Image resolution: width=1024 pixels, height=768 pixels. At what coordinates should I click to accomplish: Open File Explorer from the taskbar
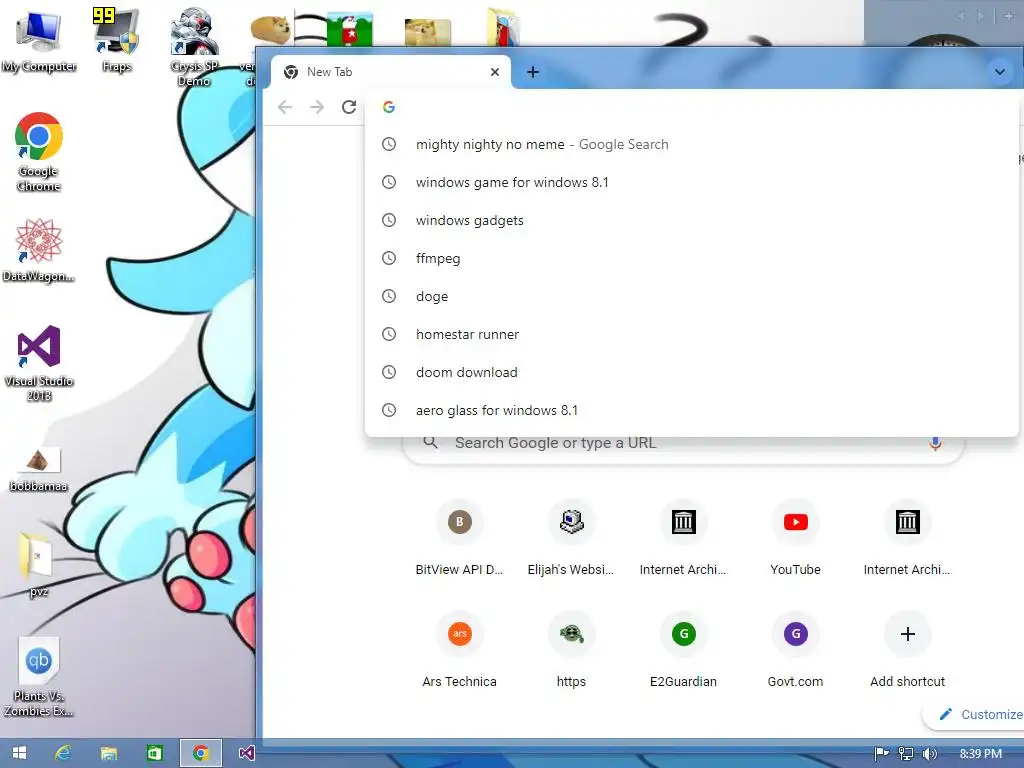108,753
